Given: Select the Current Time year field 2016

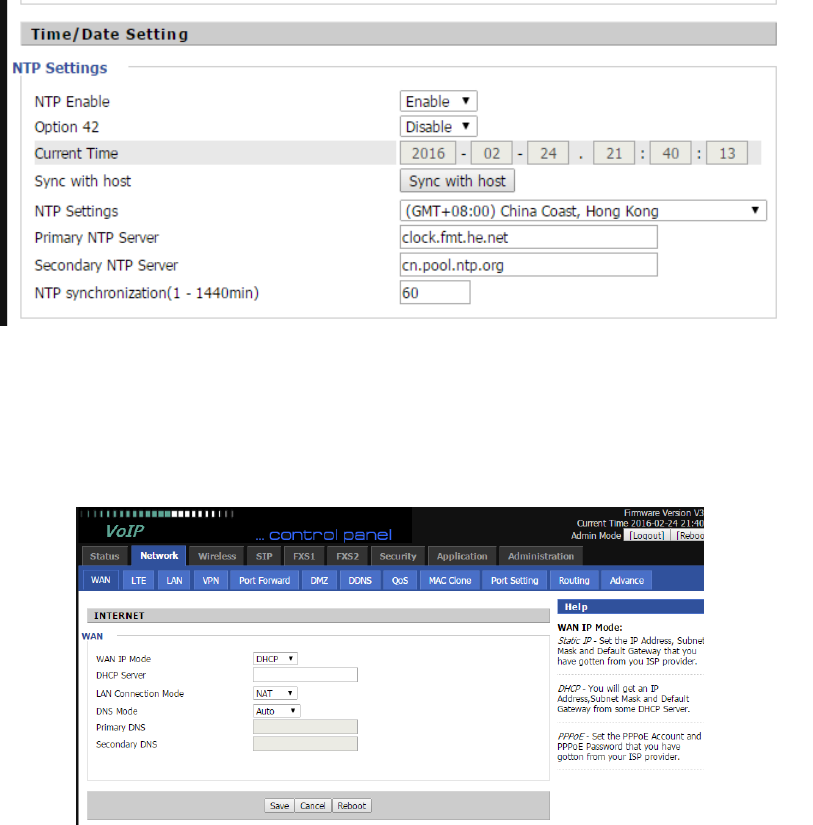Looking at the screenshot, I should [428, 153].
